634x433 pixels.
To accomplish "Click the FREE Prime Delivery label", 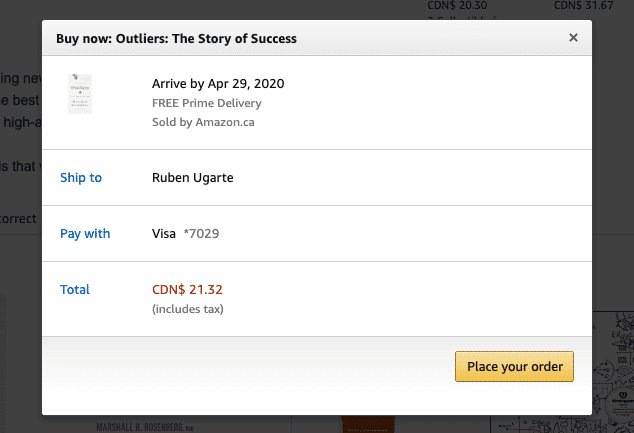I will [207, 103].
